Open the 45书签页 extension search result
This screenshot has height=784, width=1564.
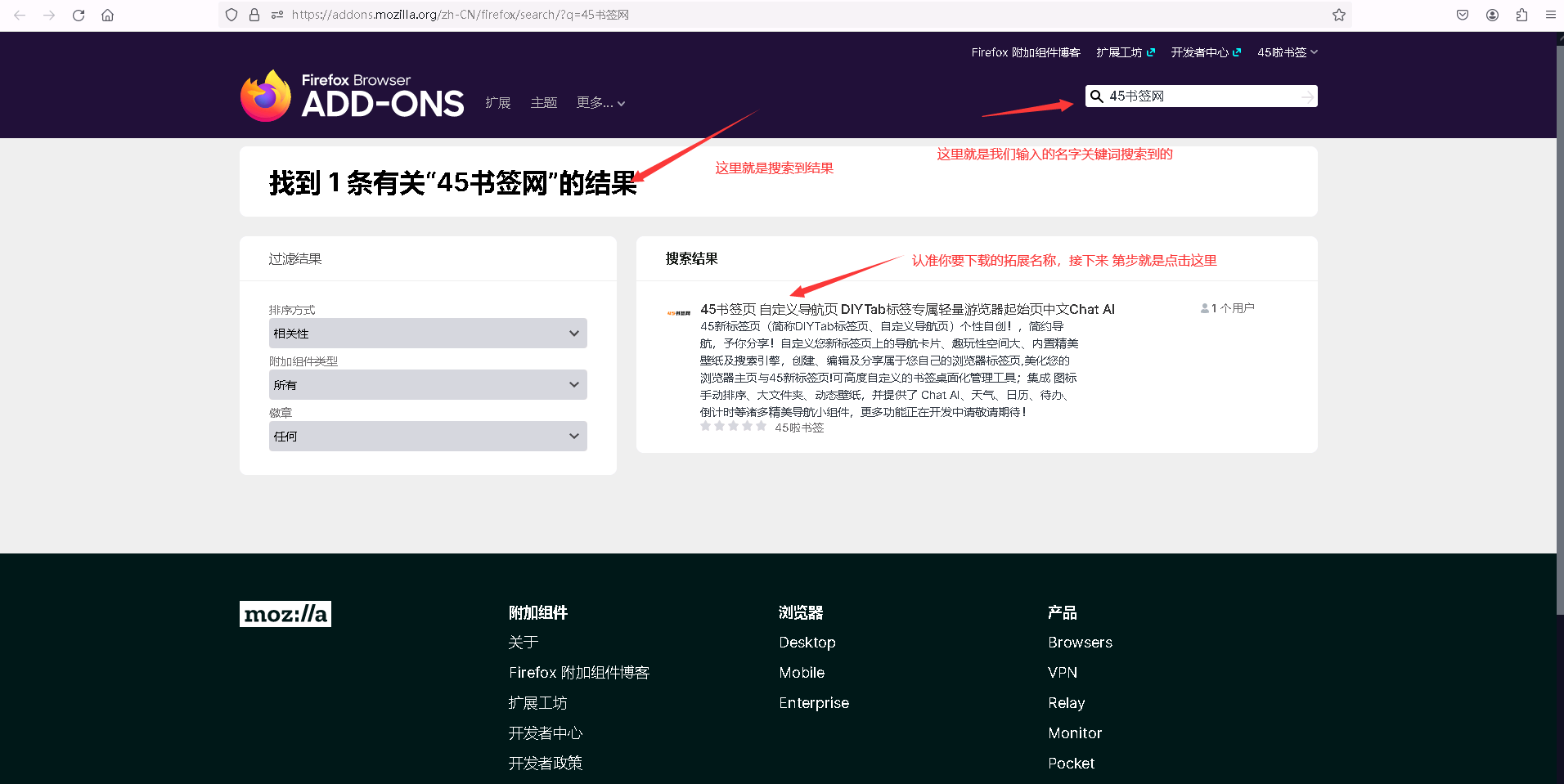click(906, 309)
